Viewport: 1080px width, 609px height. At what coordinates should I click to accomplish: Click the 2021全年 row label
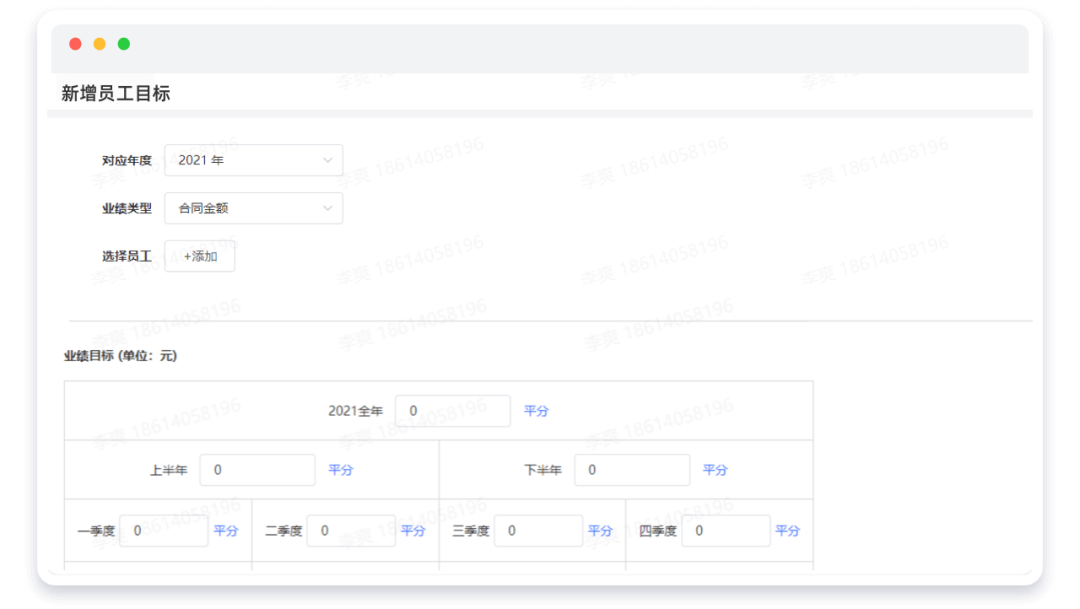coord(355,411)
